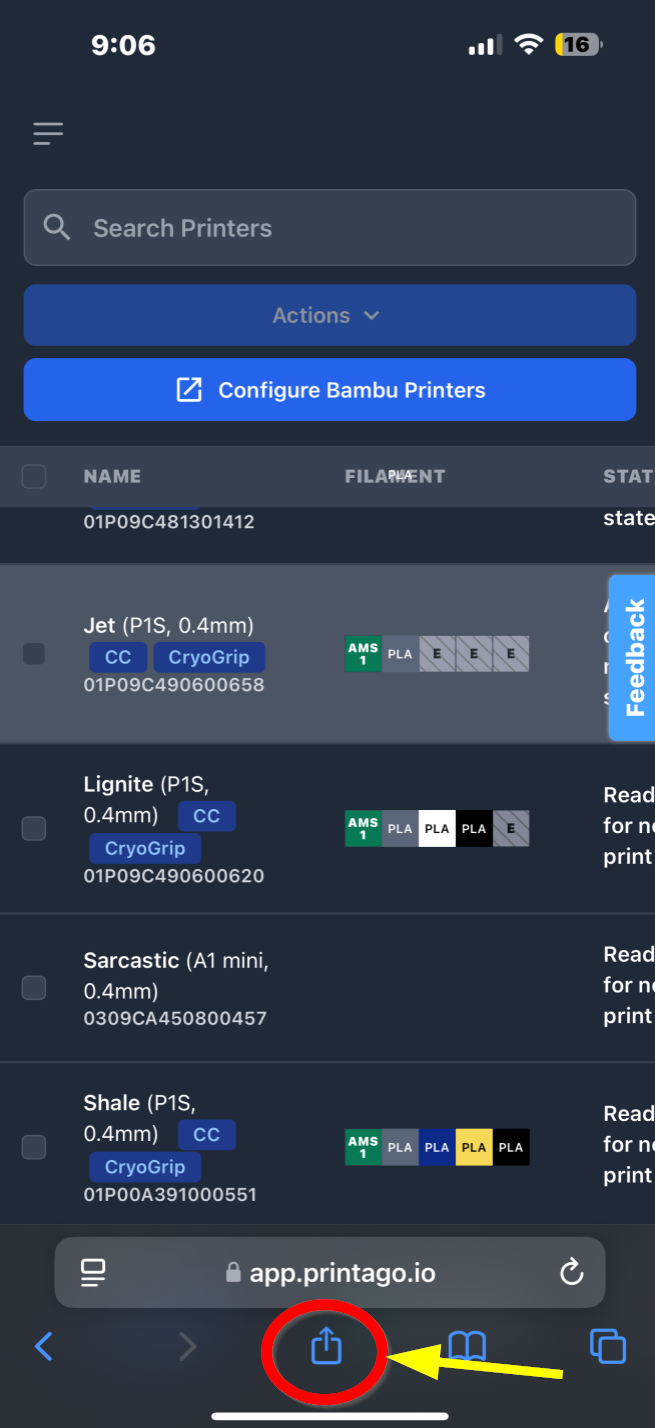The image size is (655, 1428).
Task: Tick the Sarcastic printer checkbox
Action: [34, 988]
